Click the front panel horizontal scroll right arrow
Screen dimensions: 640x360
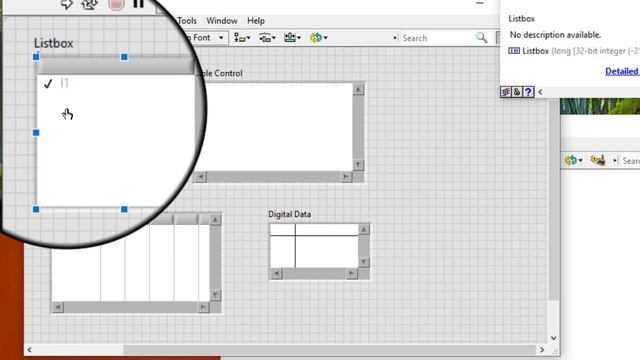[542, 350]
